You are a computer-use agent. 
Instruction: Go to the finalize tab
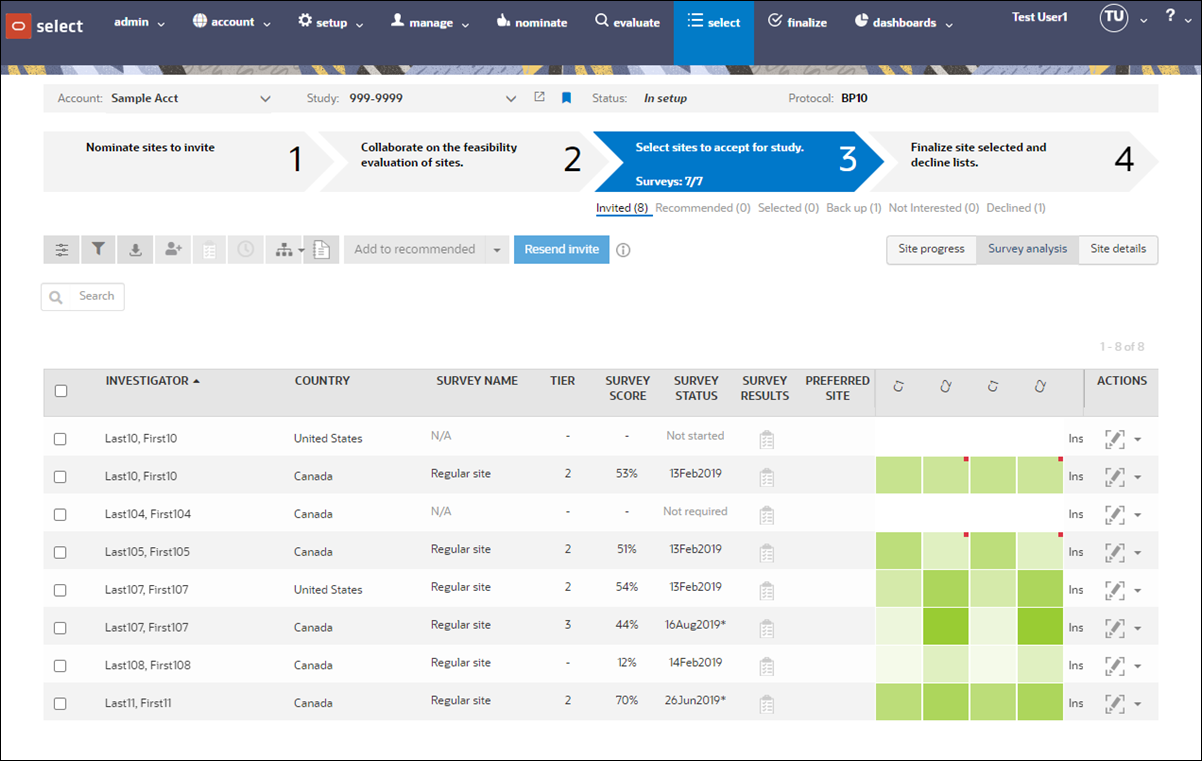797,22
